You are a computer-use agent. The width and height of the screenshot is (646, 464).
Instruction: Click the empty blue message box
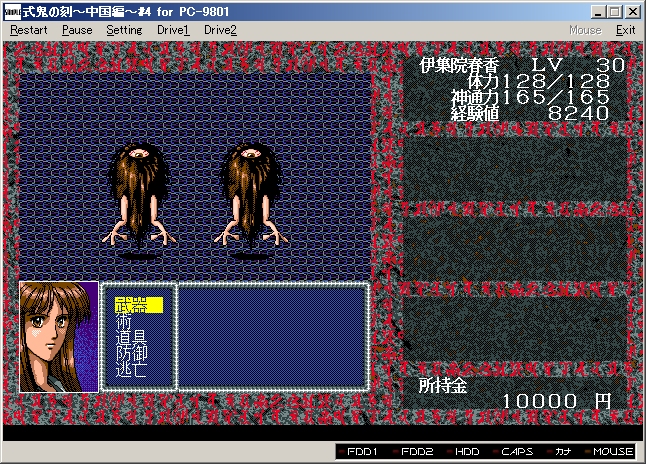tap(273, 337)
